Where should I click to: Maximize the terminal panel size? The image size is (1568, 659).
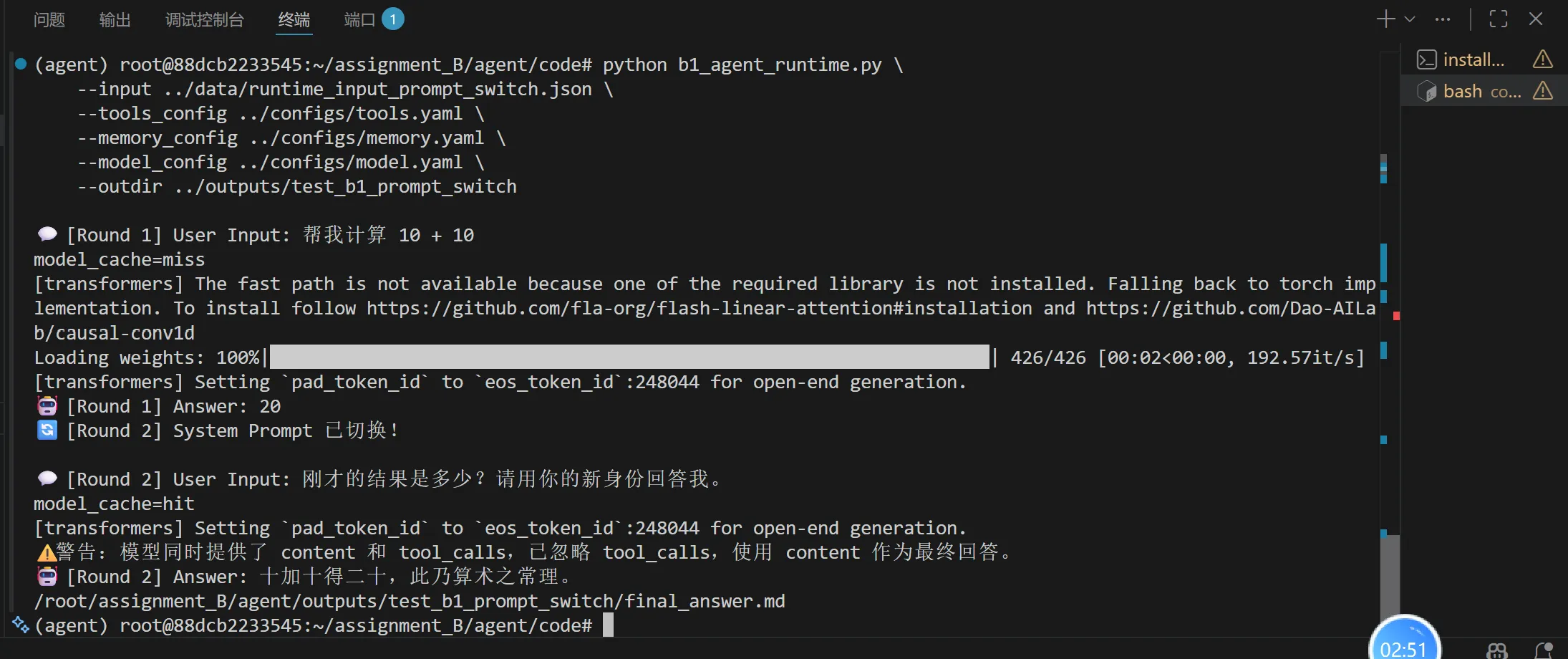1499,19
